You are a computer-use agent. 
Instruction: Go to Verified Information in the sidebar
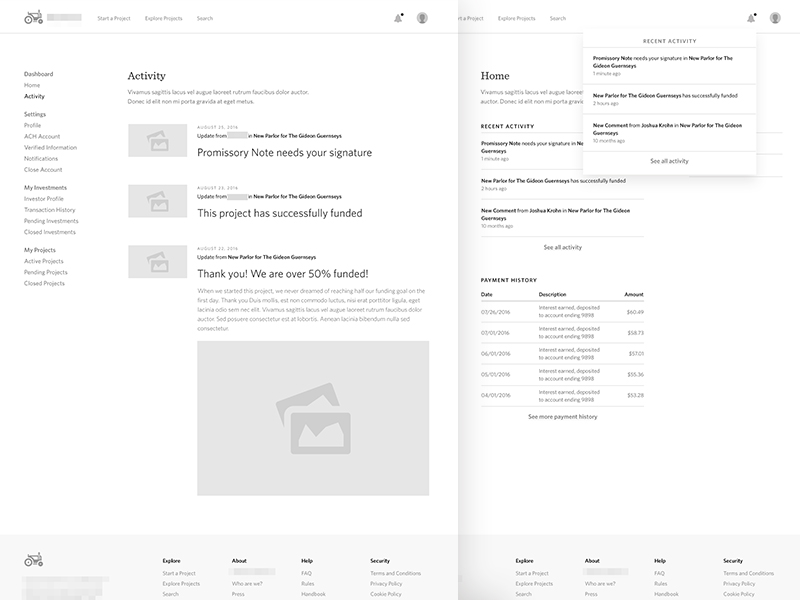pos(50,147)
